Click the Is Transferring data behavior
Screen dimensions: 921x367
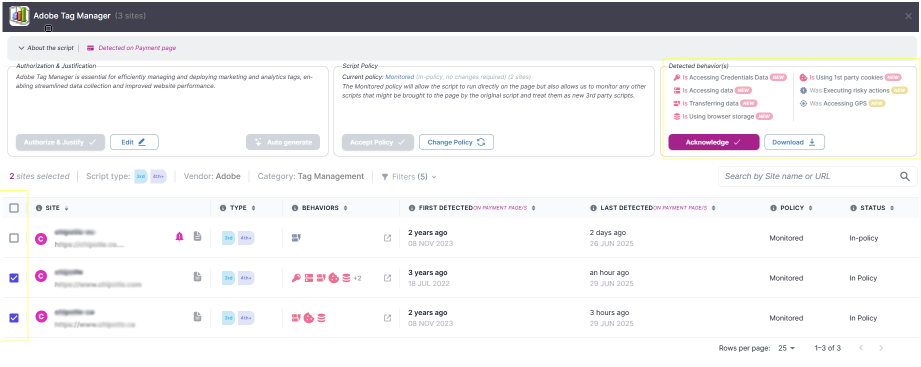[715, 103]
